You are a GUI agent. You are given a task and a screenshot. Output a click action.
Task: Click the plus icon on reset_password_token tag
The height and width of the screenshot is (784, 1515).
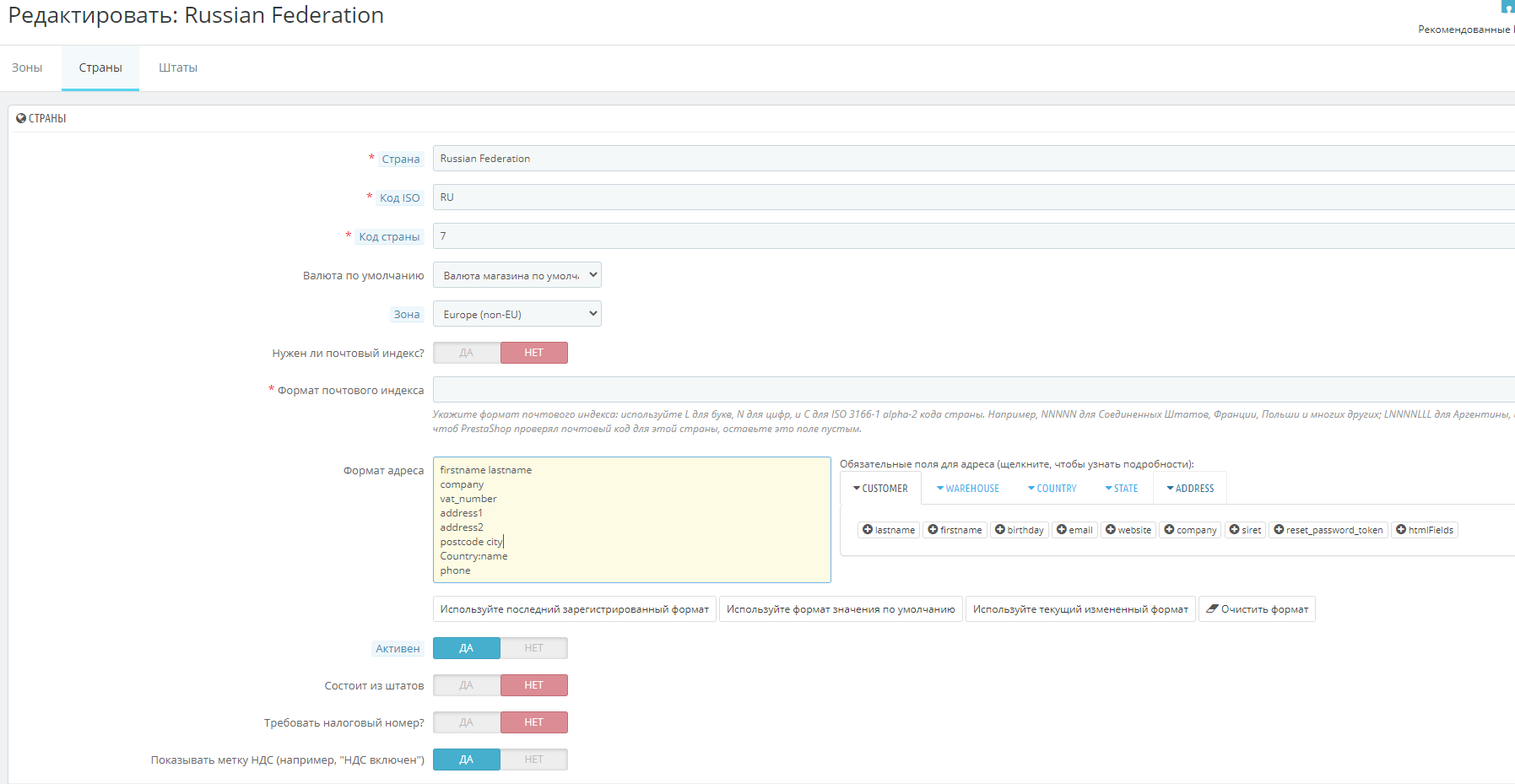point(1279,530)
